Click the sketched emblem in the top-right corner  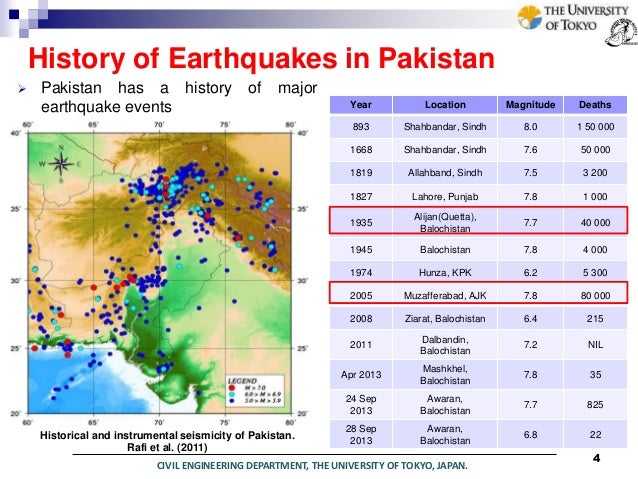pyautogui.click(x=621, y=33)
